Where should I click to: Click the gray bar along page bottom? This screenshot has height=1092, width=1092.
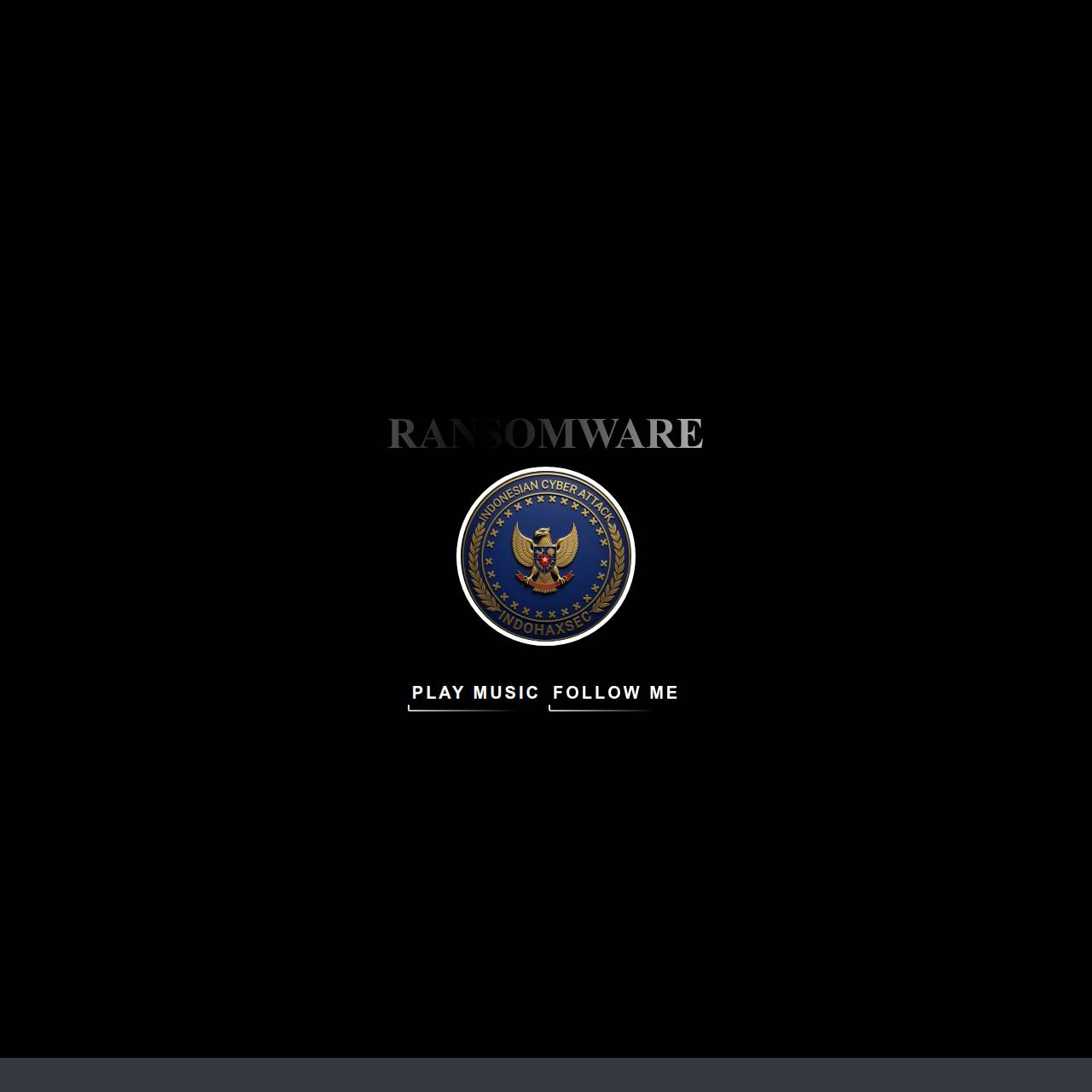(546, 1075)
